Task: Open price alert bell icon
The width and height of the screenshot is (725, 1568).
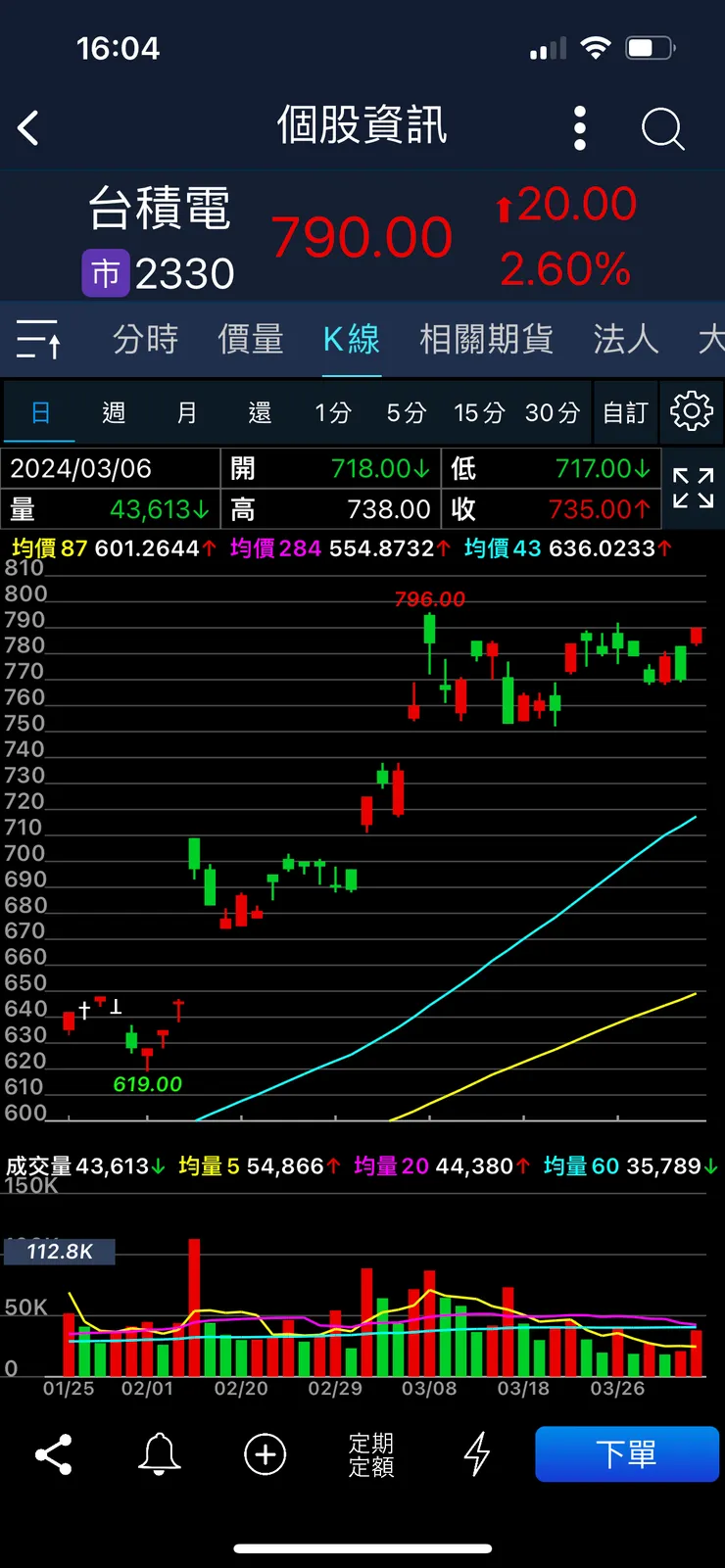Action: tap(159, 1454)
